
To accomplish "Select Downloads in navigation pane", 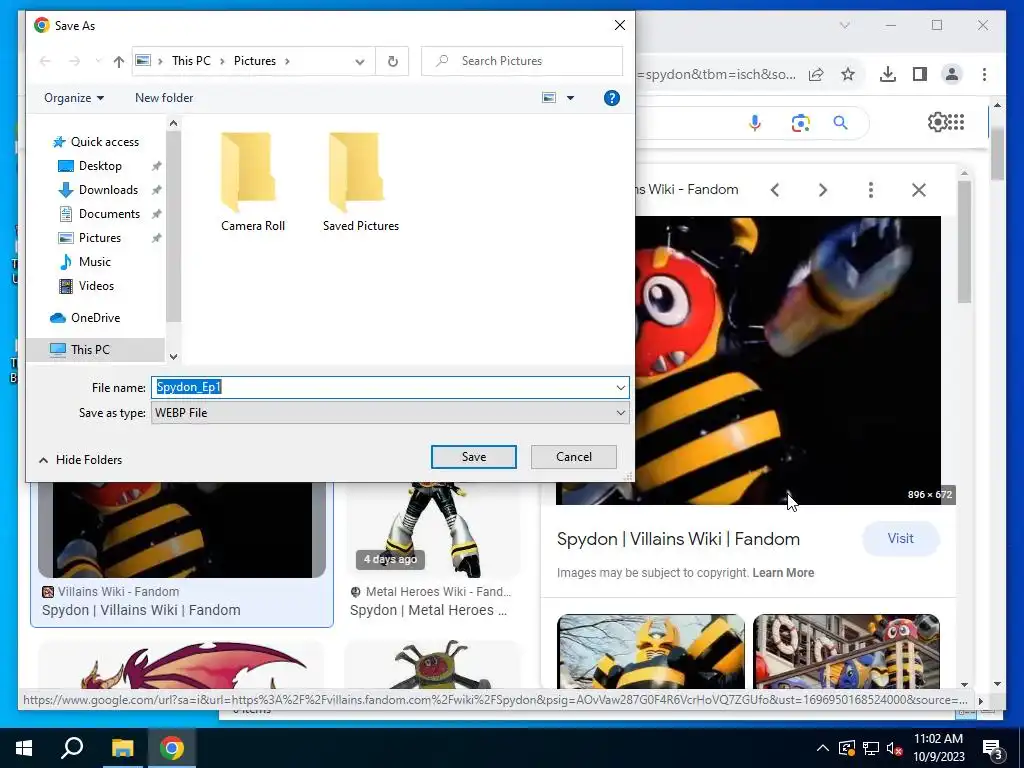I will tap(99, 190).
